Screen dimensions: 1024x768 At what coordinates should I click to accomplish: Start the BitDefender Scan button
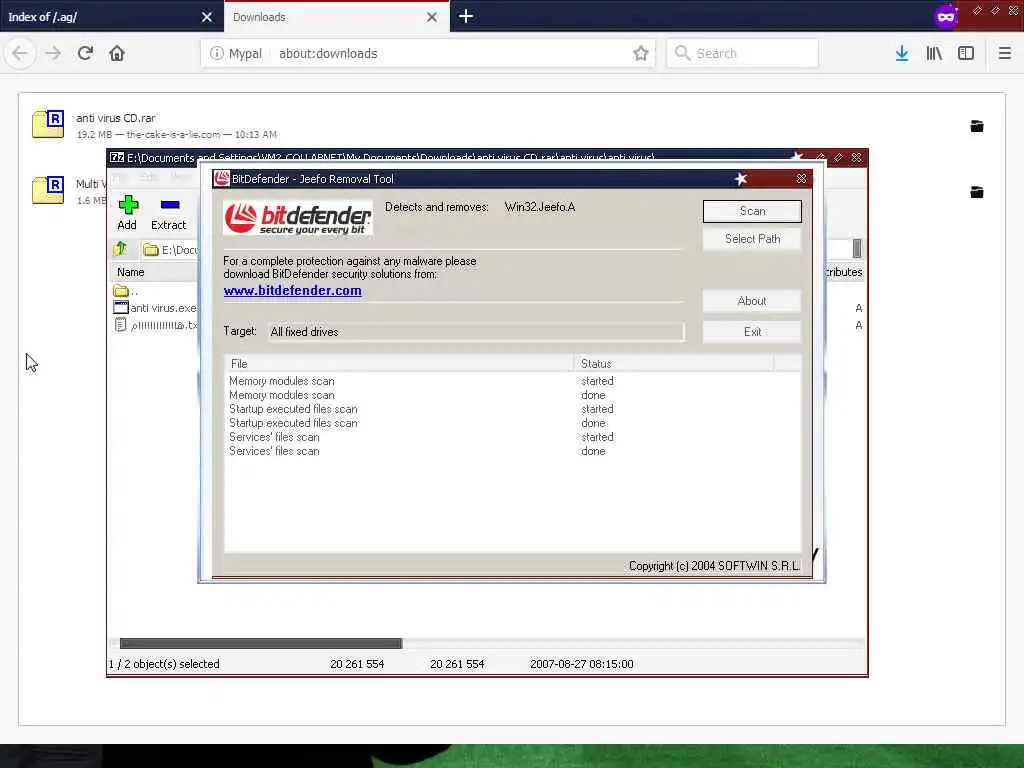[752, 211]
